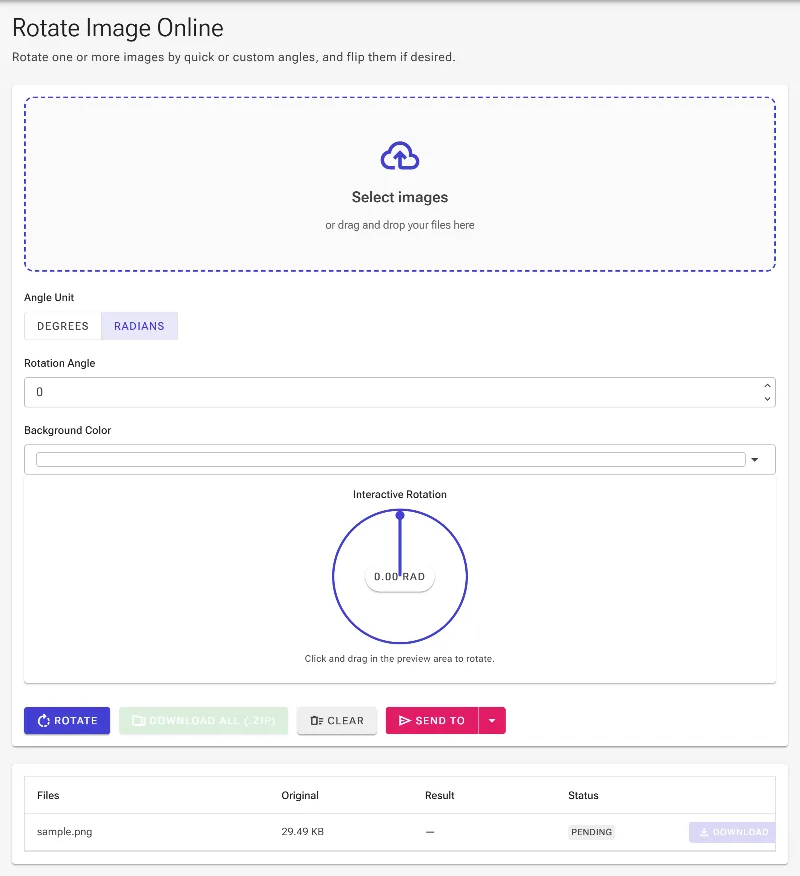Focus the Rotation Angle input field
Screen dimensions: 800x876
[399, 392]
